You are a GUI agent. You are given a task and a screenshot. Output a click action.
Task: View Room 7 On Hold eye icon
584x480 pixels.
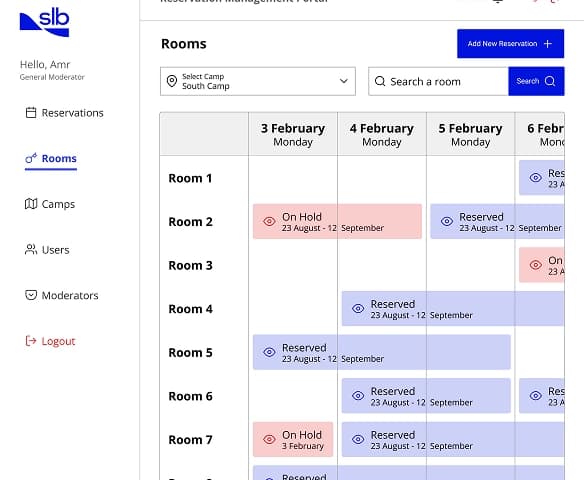(269, 439)
